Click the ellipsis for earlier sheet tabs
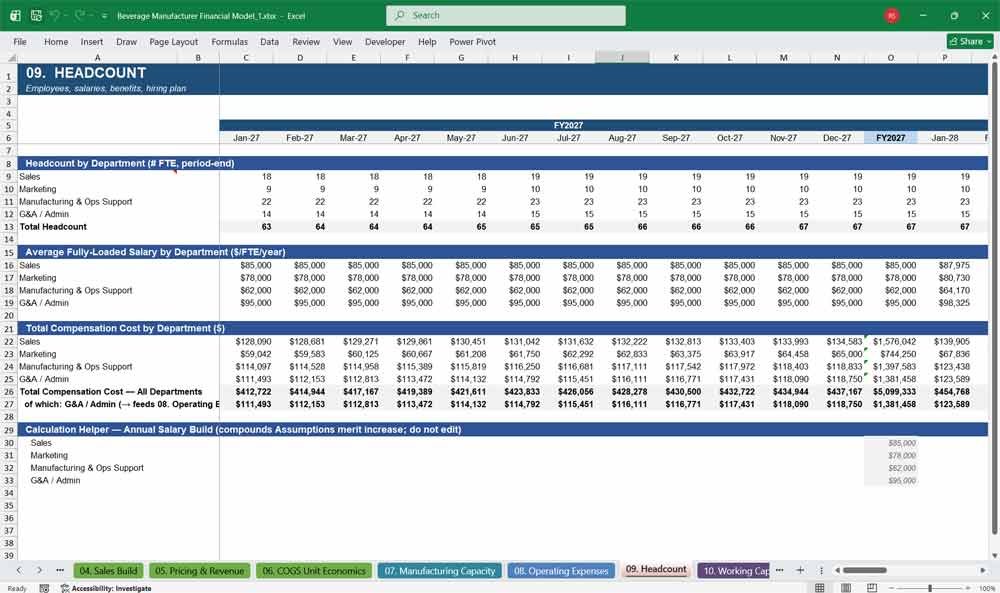Screen dimensions: 1000x593 59,570
